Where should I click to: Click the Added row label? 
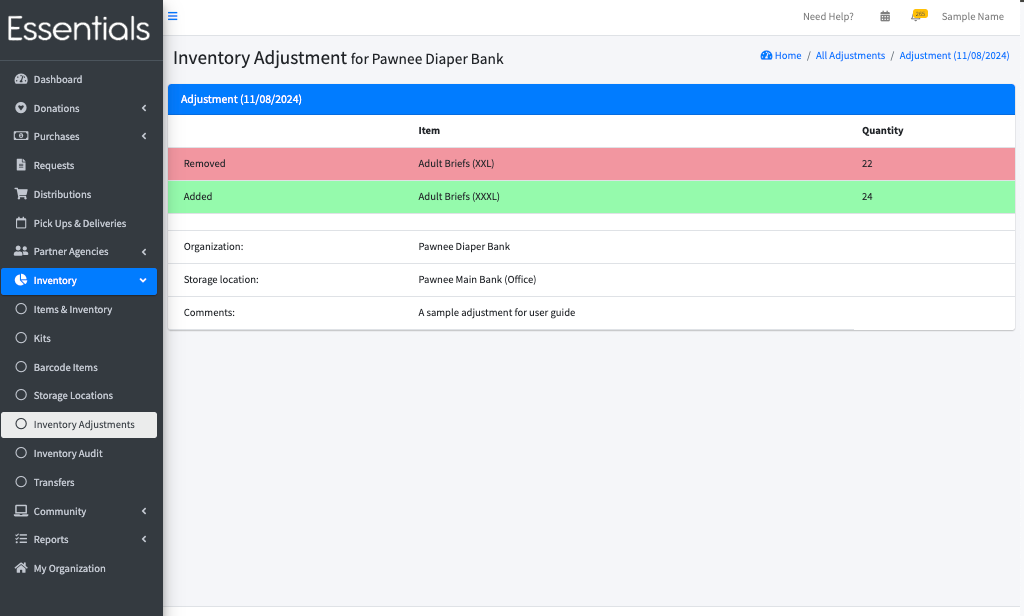[x=198, y=196]
